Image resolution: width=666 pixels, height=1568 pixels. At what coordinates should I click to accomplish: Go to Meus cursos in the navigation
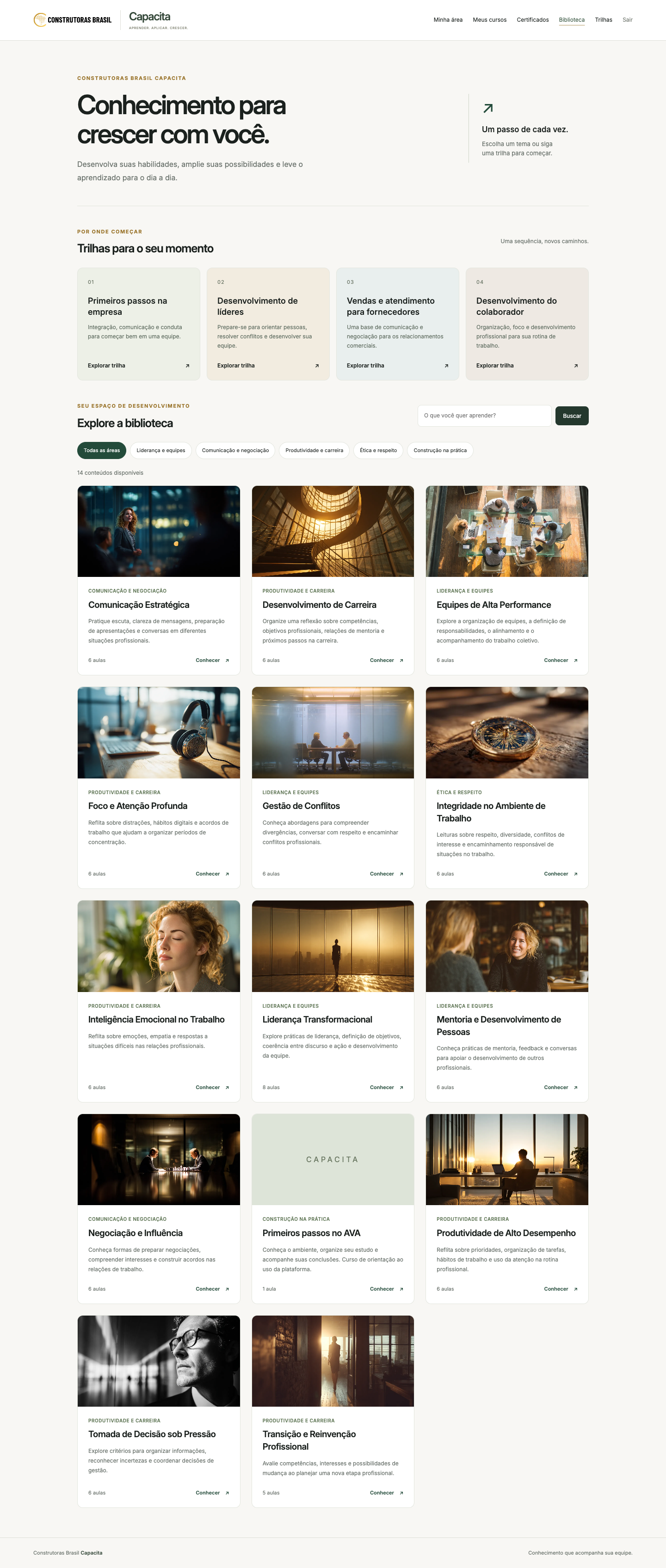489,20
